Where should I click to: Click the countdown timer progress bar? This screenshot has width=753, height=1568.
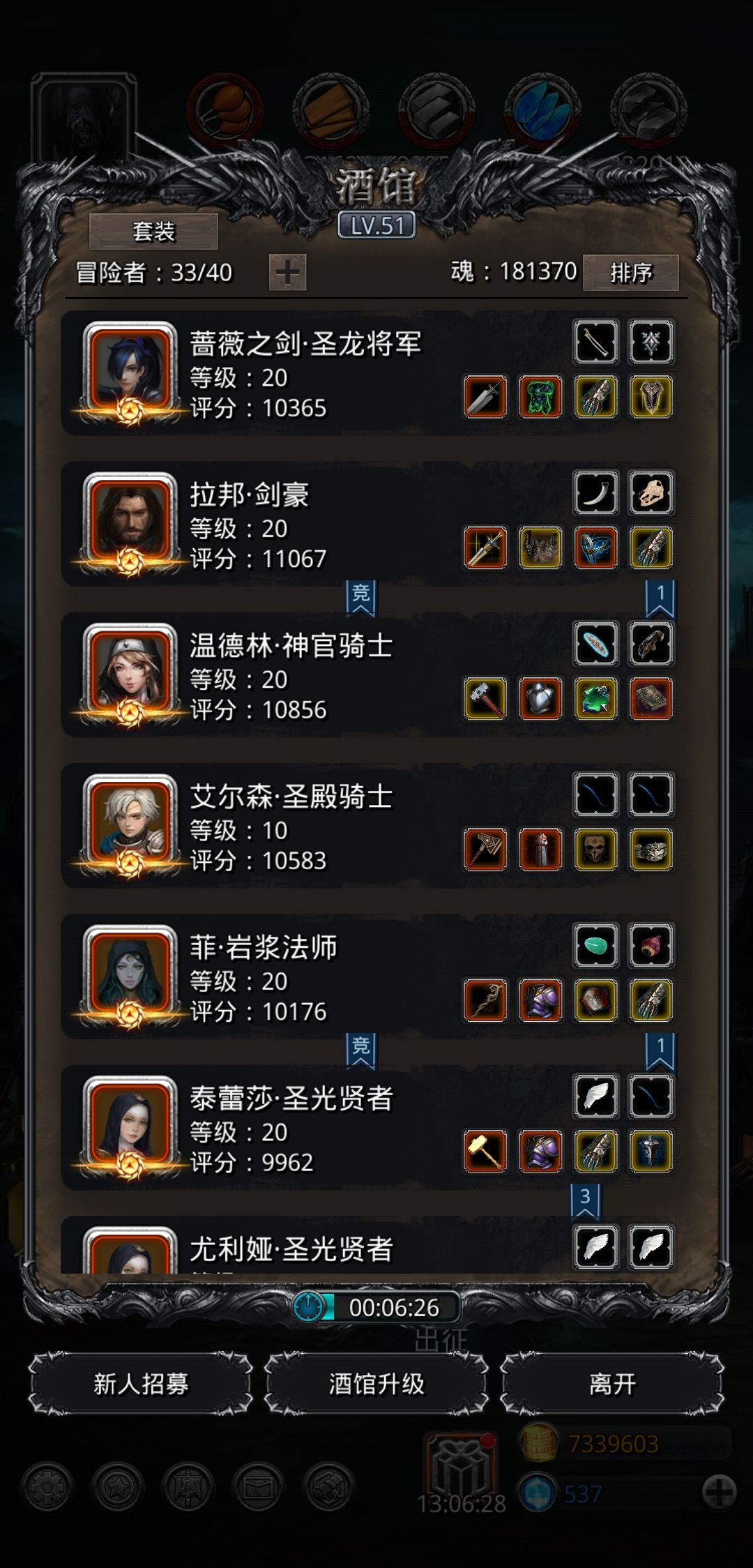tap(376, 1307)
